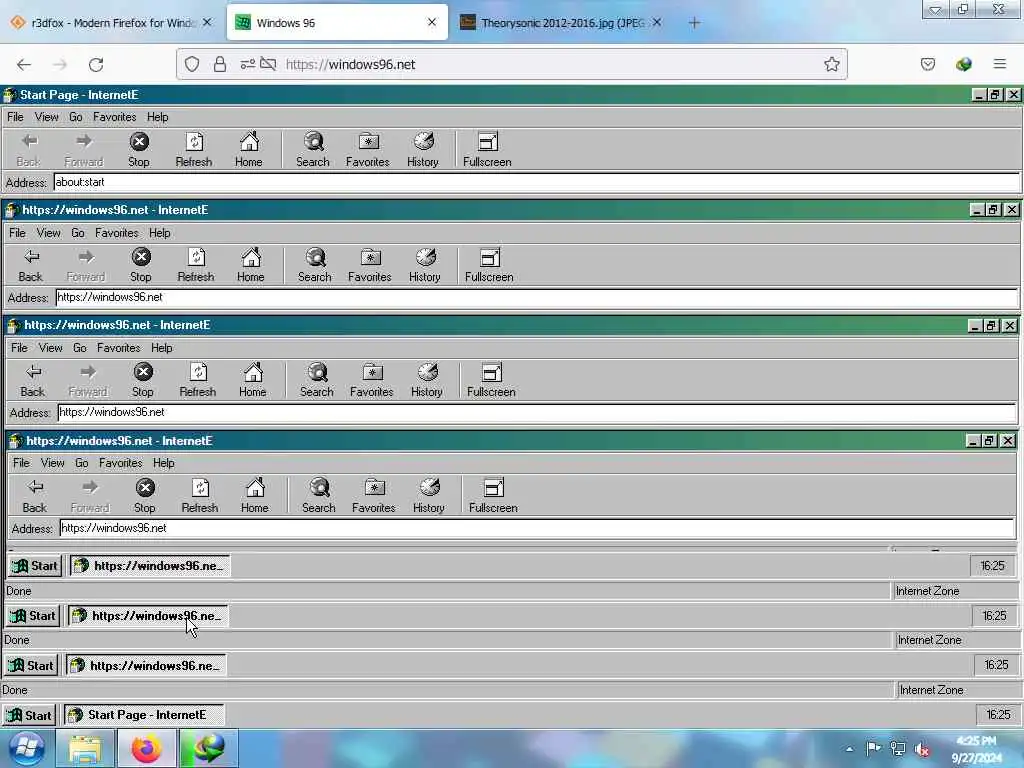Click Start button beside Start Page taskbar item
1024x768 pixels.
click(x=29, y=715)
